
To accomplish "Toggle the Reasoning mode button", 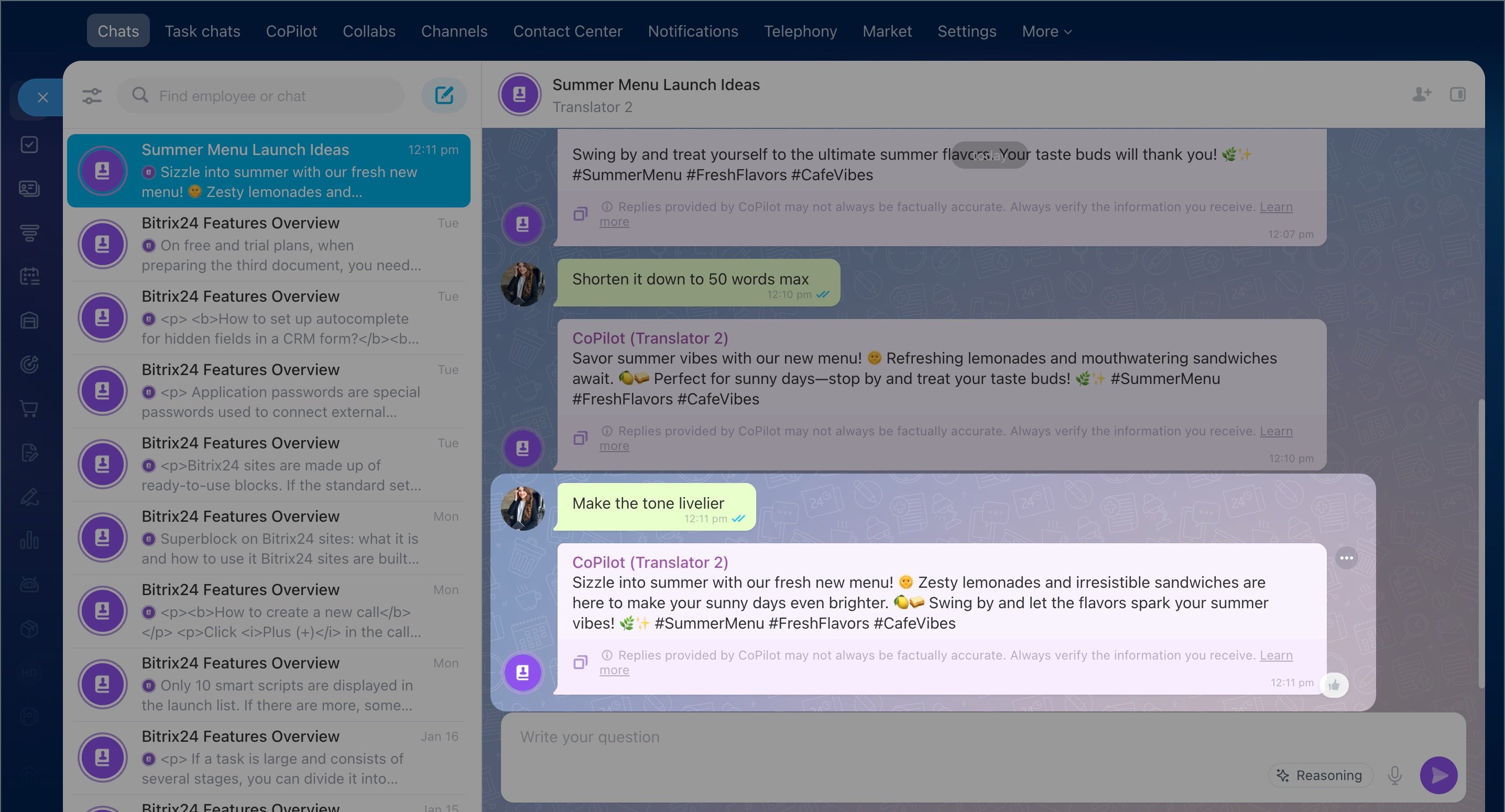I will pos(1320,775).
